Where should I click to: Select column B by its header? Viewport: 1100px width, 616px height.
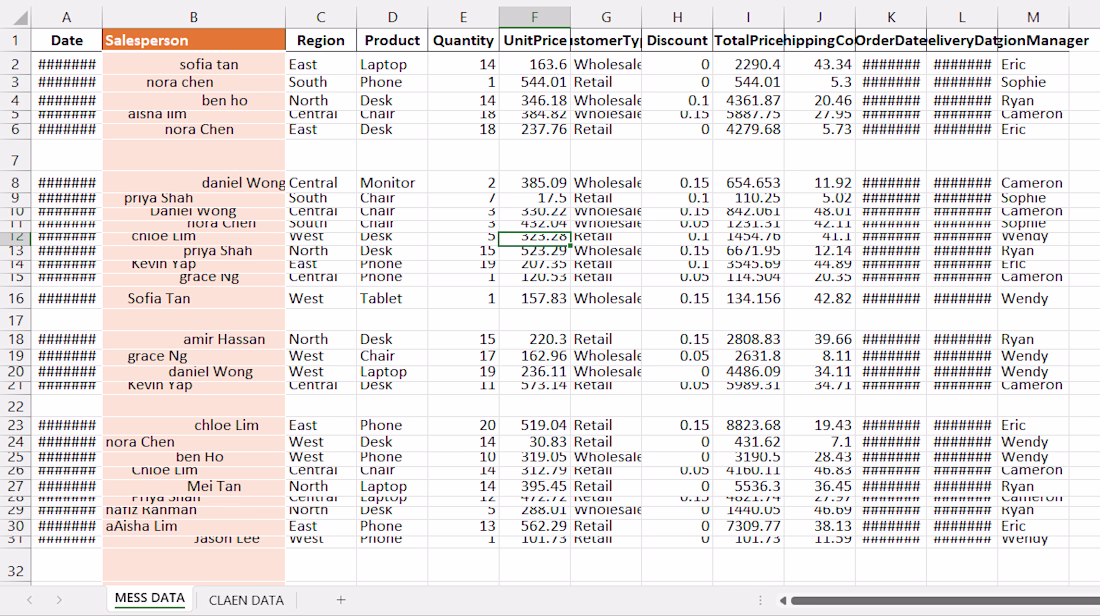(194, 17)
